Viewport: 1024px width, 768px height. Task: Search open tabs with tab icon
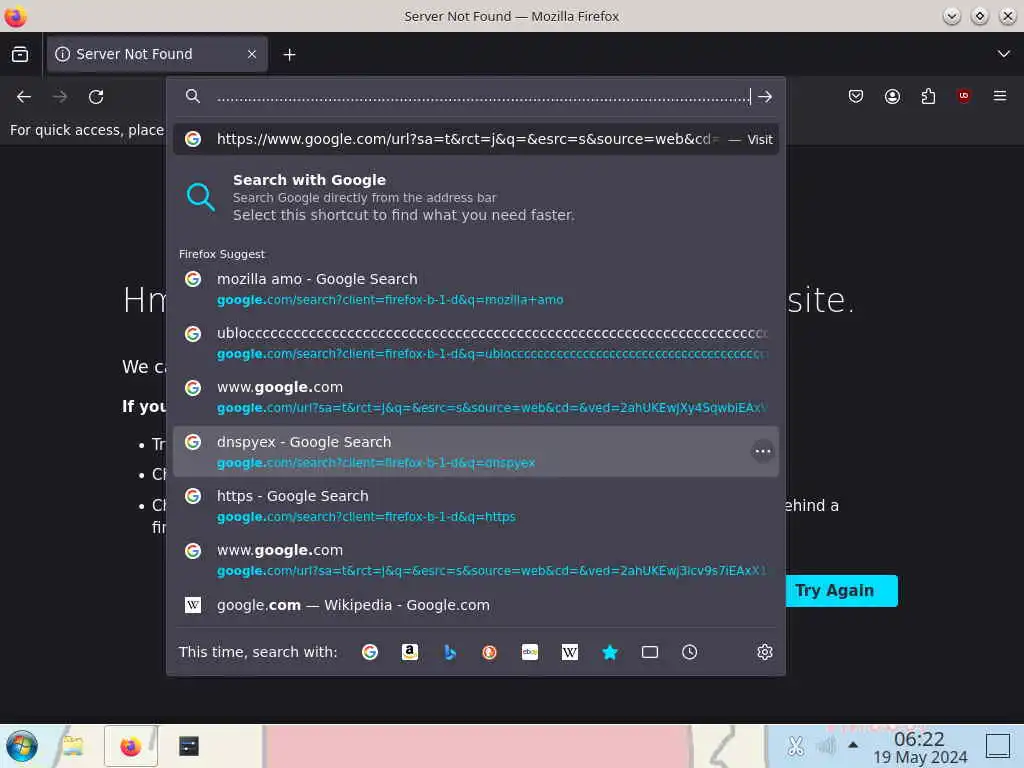649,652
